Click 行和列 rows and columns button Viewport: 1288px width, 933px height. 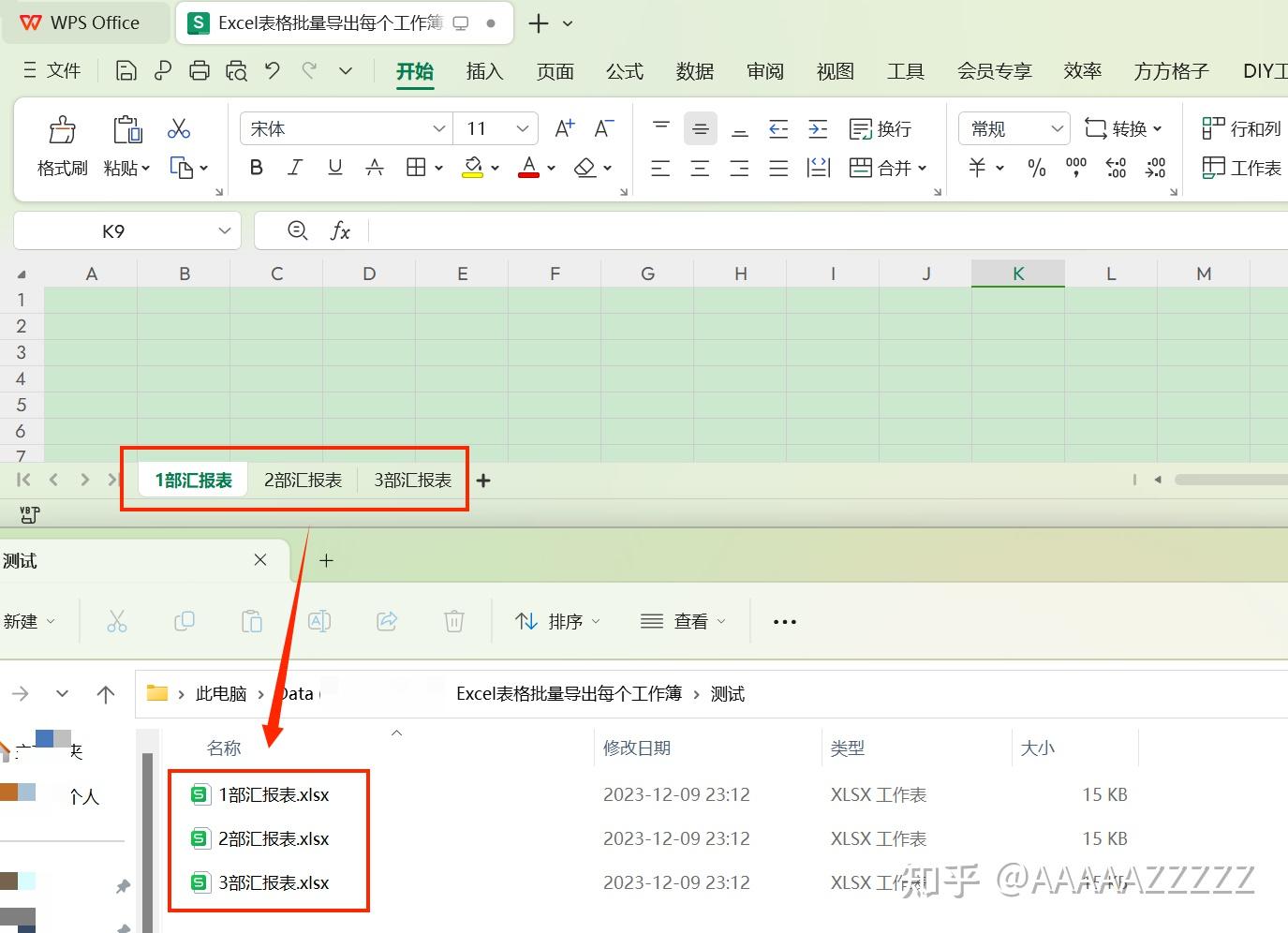(x=1241, y=128)
